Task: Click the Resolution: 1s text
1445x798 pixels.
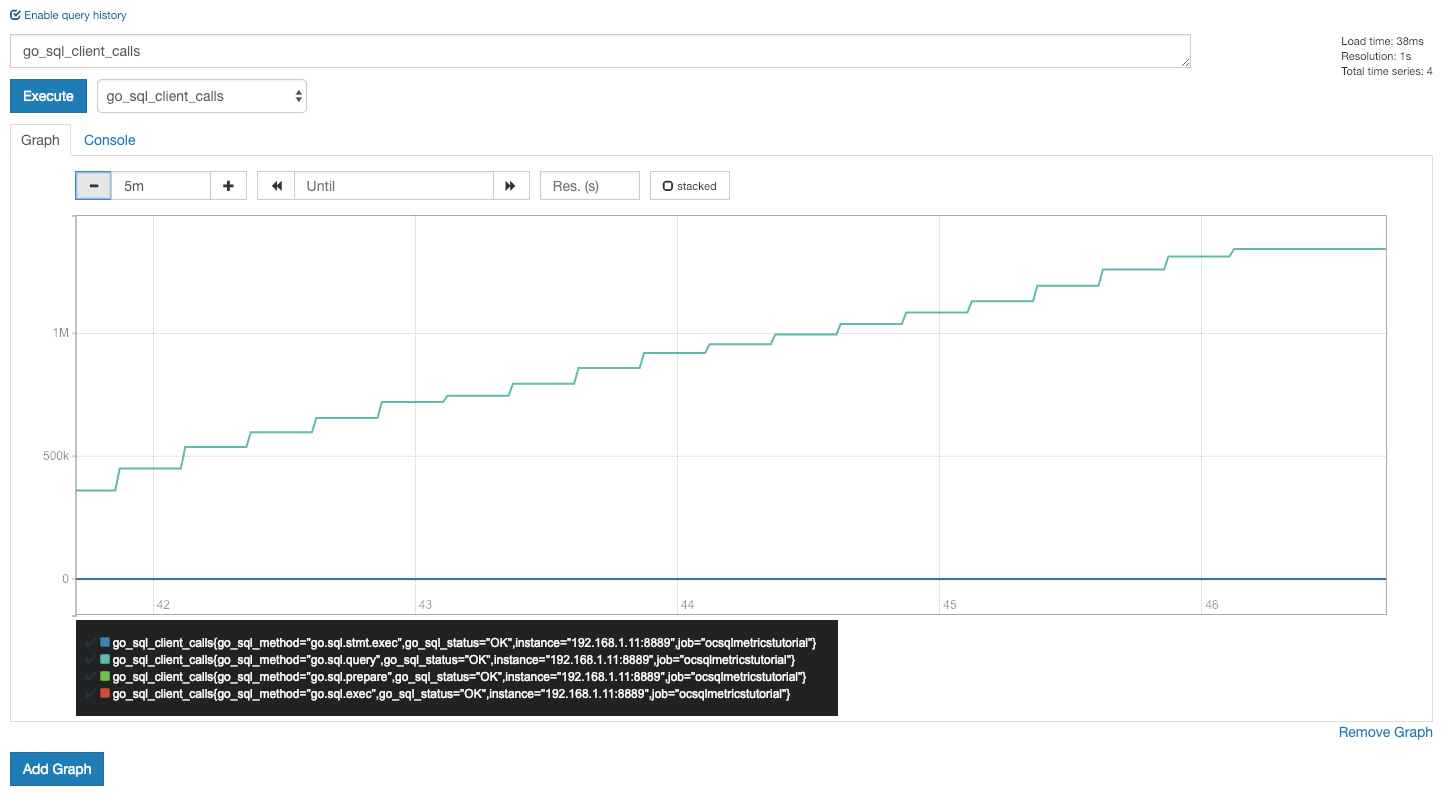Action: [x=1375, y=56]
